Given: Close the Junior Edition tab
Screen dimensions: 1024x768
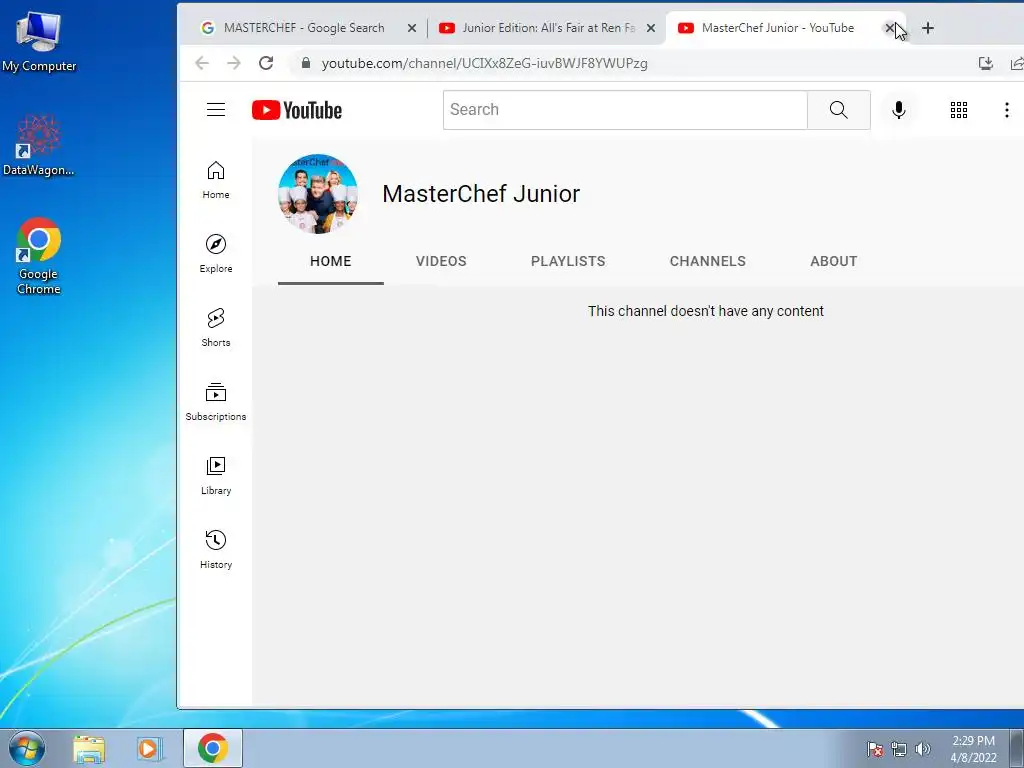Looking at the screenshot, I should (650, 28).
